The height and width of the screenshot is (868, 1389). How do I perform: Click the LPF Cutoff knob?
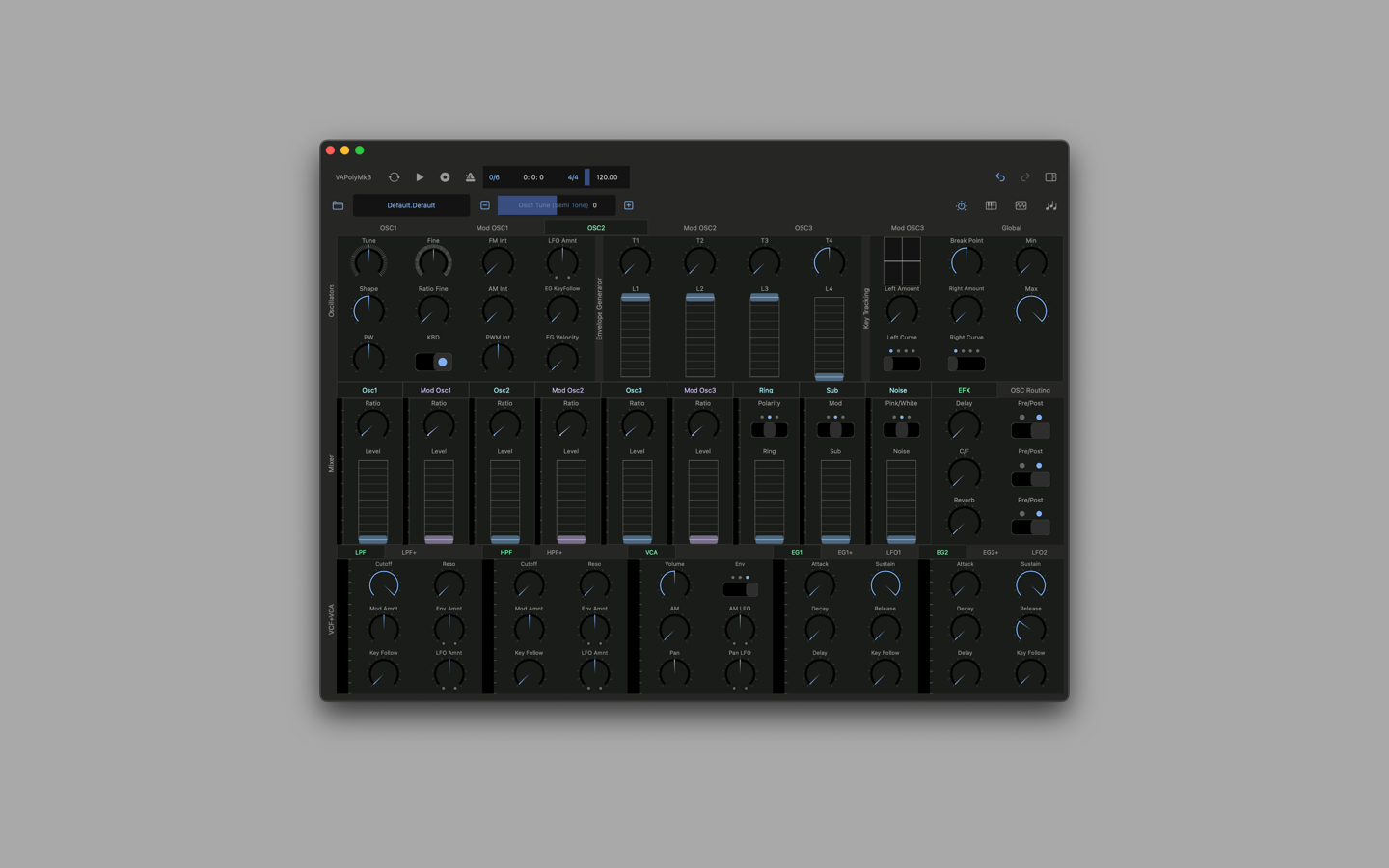click(x=384, y=584)
